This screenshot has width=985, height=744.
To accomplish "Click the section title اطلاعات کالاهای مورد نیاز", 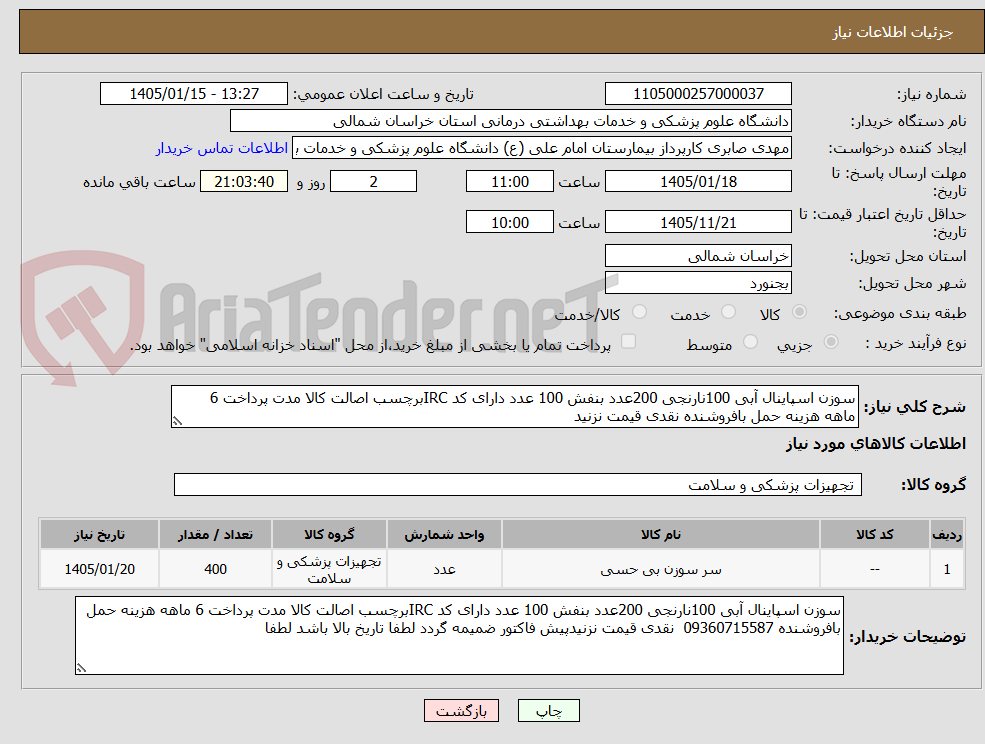I will [876, 444].
